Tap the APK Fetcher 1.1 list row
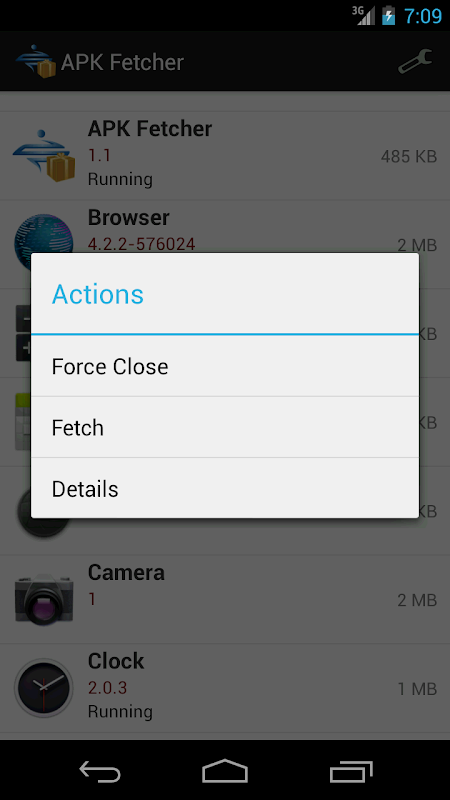 coord(225,156)
